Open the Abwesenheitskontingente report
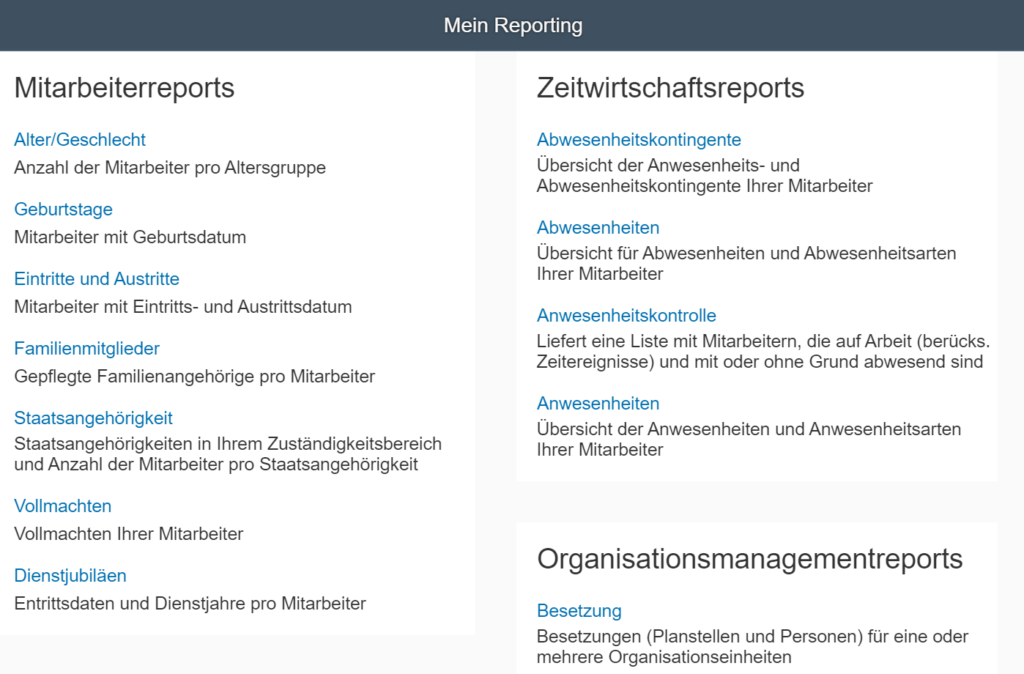This screenshot has height=674, width=1024. 639,140
